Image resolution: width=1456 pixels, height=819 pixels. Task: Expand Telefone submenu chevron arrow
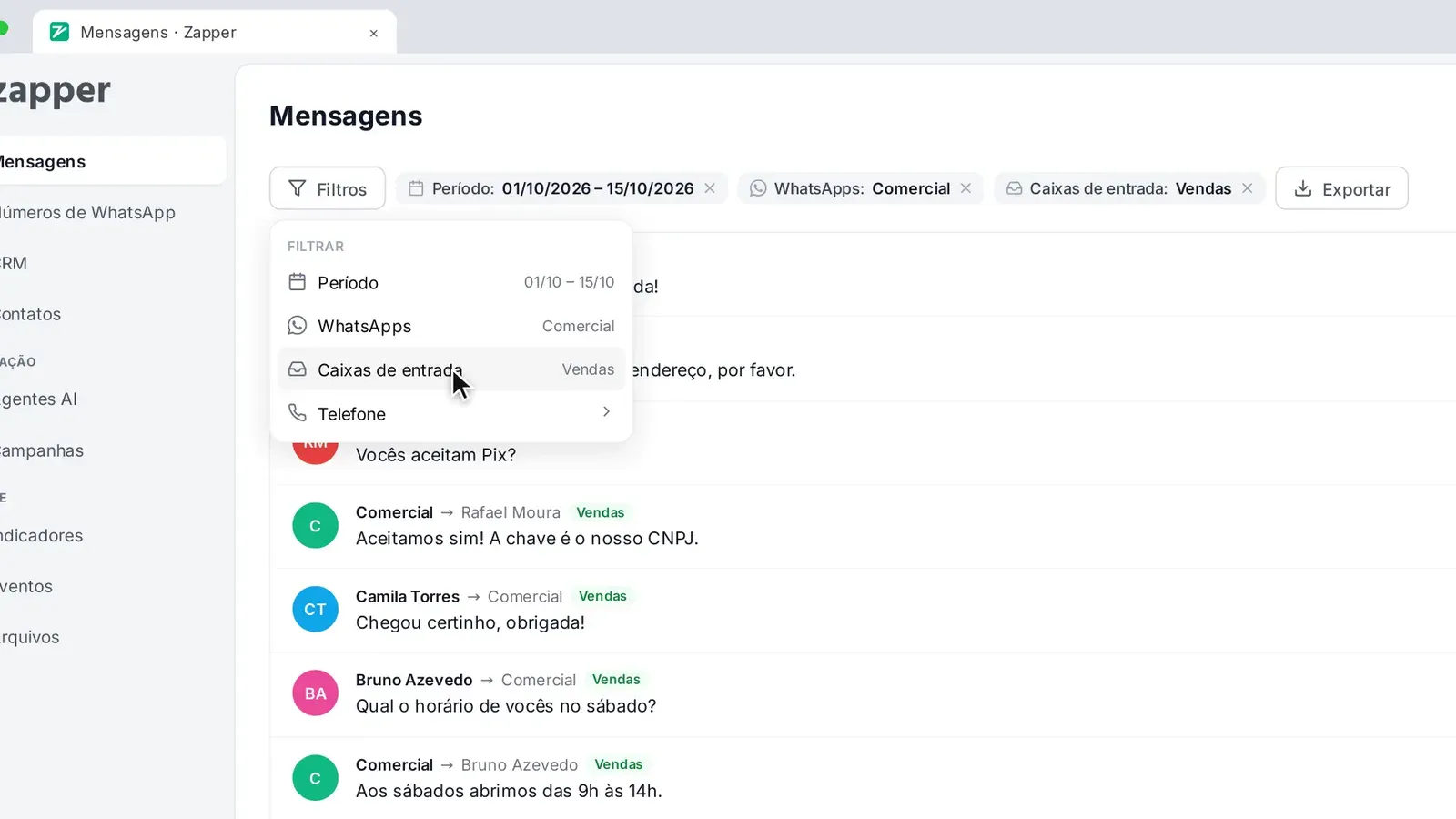click(x=606, y=412)
